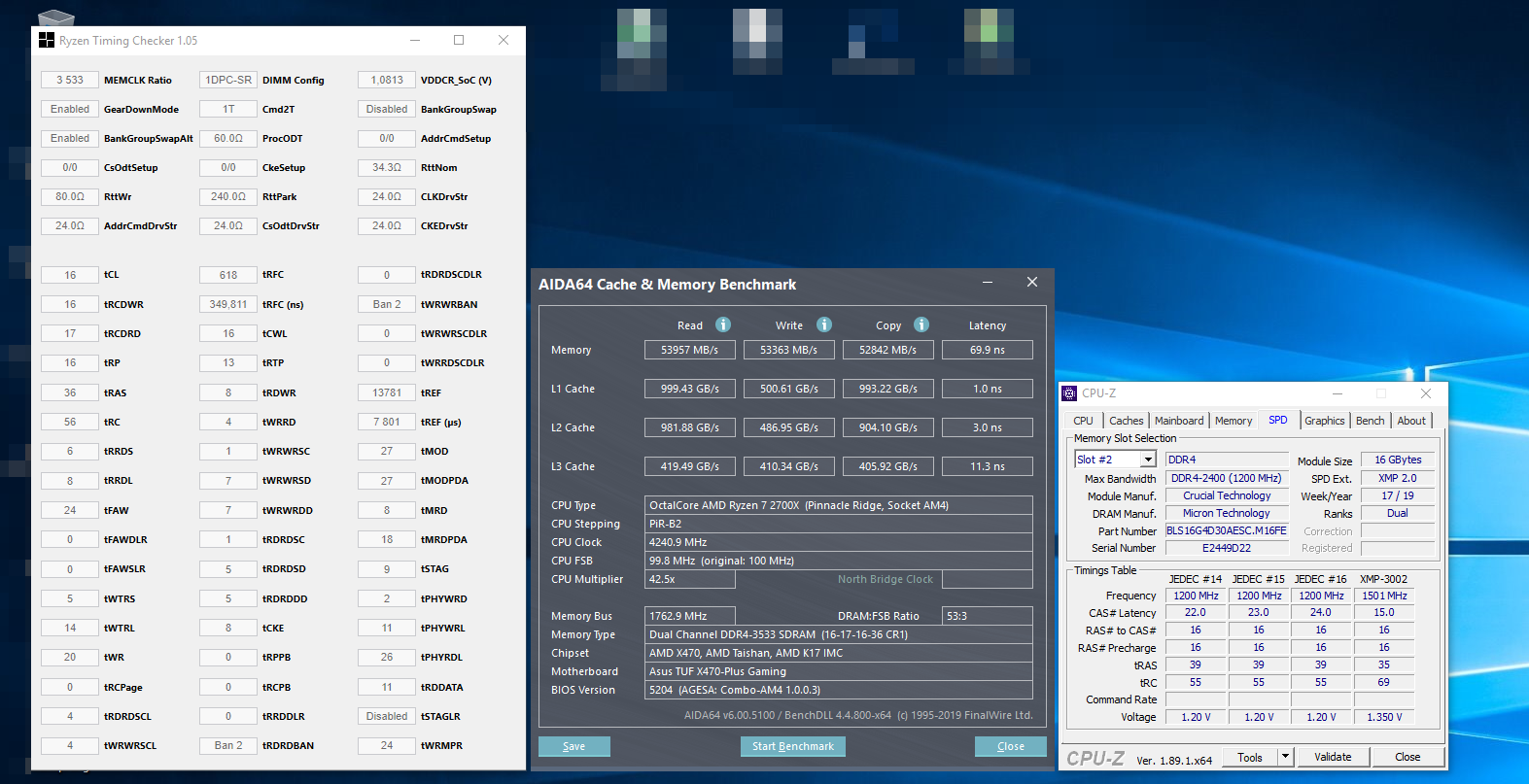The height and width of the screenshot is (784, 1529).
Task: Click the VDDCR_SoC 1,0813 value
Action: coord(387,80)
